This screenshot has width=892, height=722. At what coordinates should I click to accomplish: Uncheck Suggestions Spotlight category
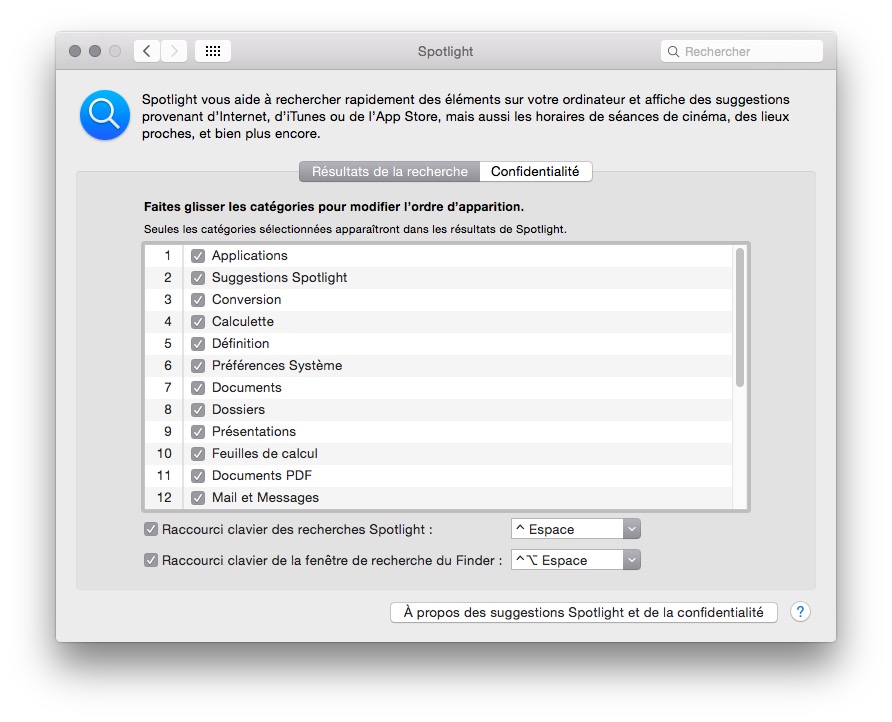click(x=198, y=278)
